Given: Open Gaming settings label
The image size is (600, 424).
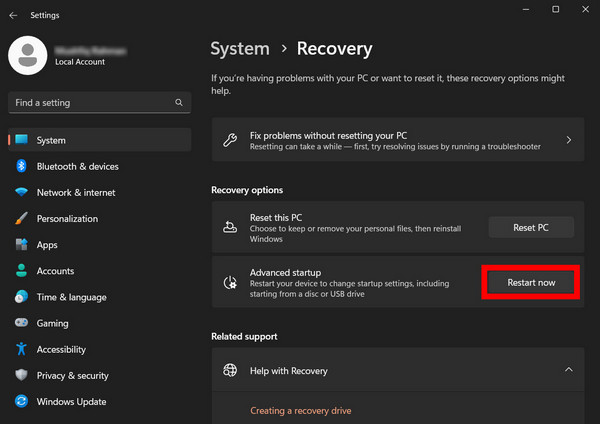Looking at the screenshot, I should tap(52, 323).
